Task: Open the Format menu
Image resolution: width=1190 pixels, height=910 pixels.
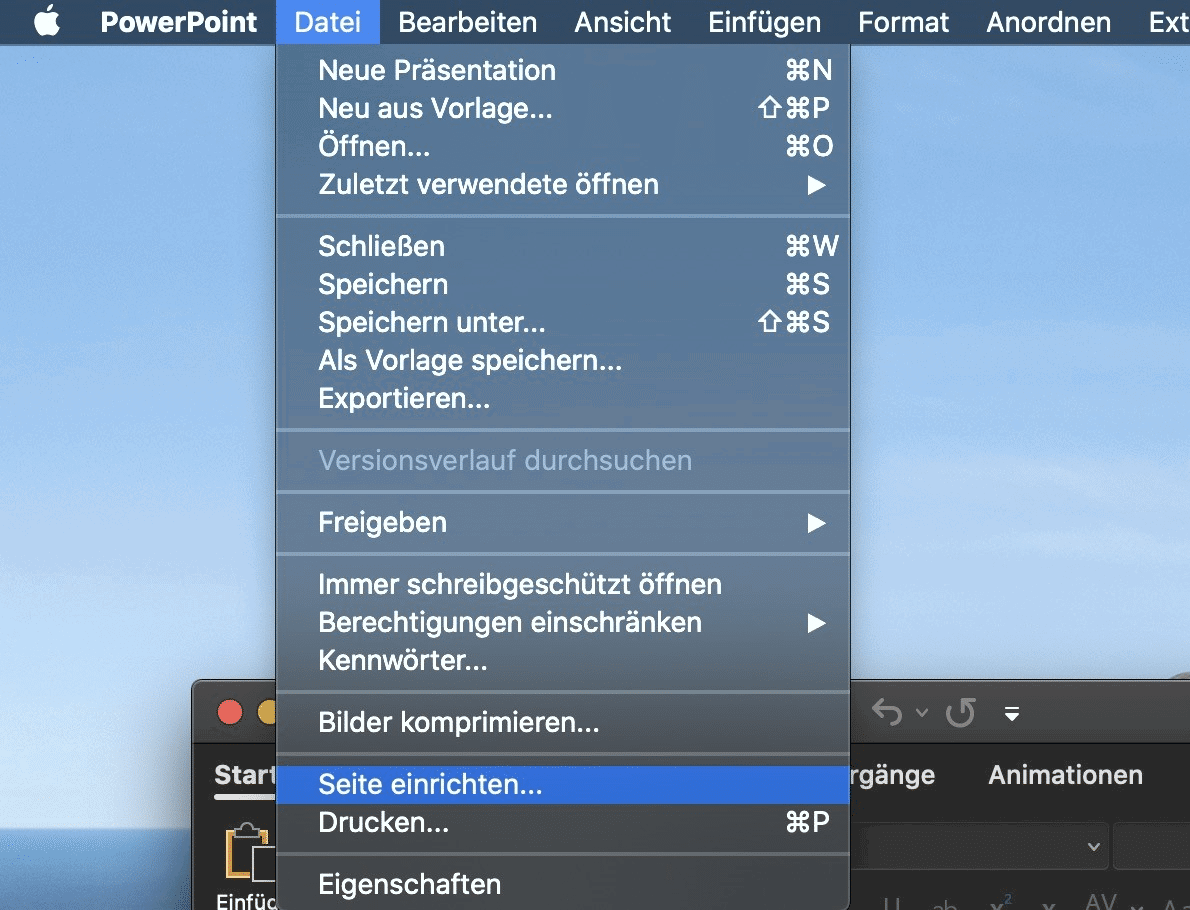Action: click(x=903, y=22)
